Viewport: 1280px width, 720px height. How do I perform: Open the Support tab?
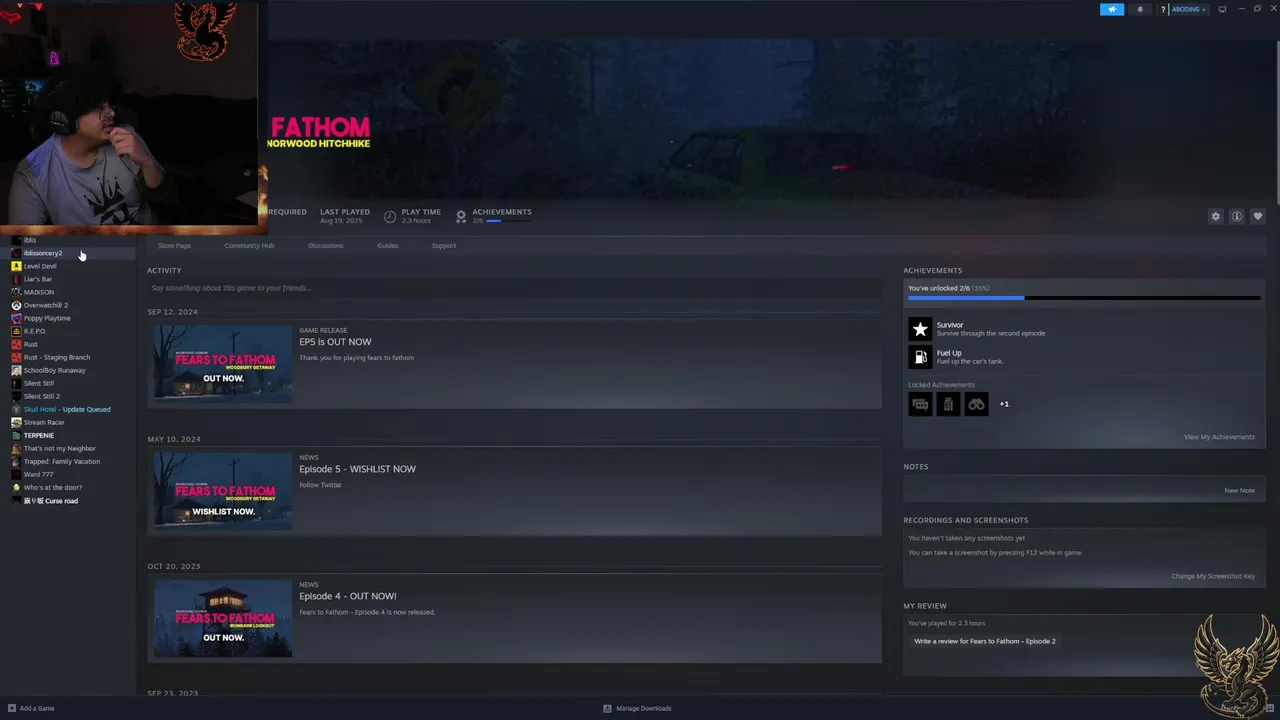(x=443, y=245)
